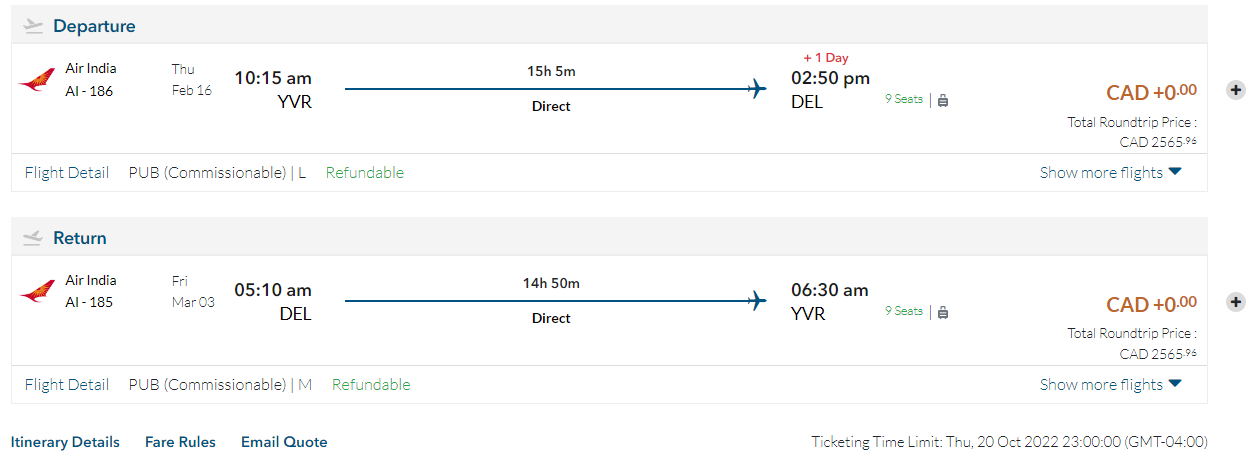The image size is (1255, 471).
Task: Expand departure fare with plus icon
Action: 1236,90
